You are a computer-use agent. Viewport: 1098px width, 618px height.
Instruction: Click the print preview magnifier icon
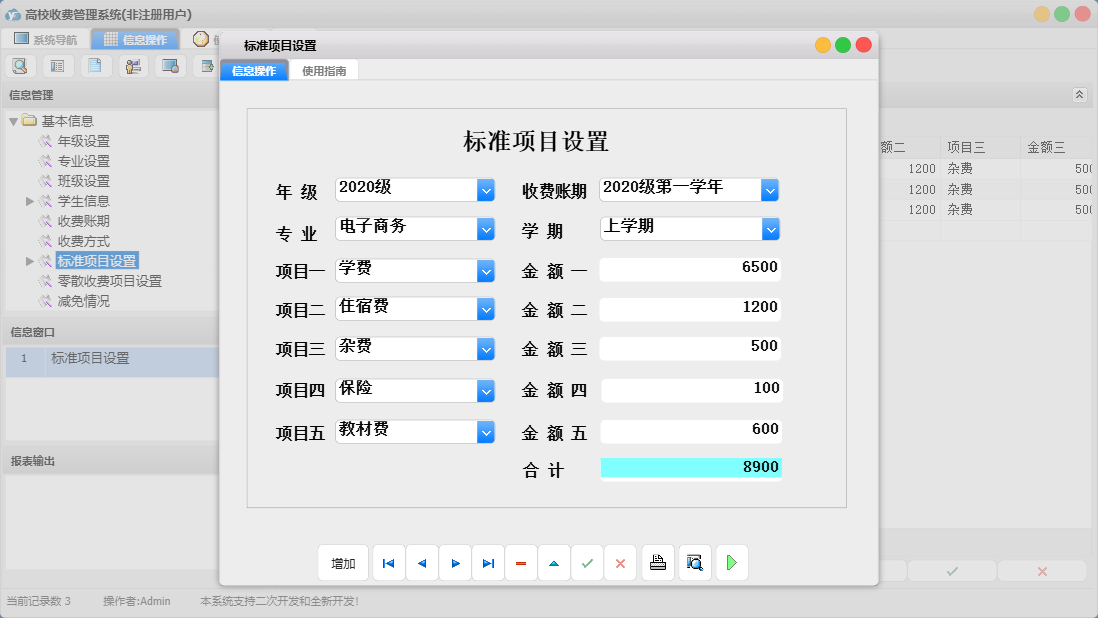694,562
